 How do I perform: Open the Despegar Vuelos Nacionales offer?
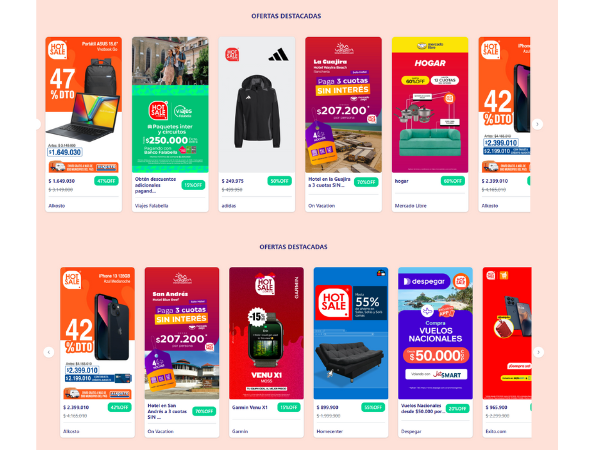[x=435, y=333]
